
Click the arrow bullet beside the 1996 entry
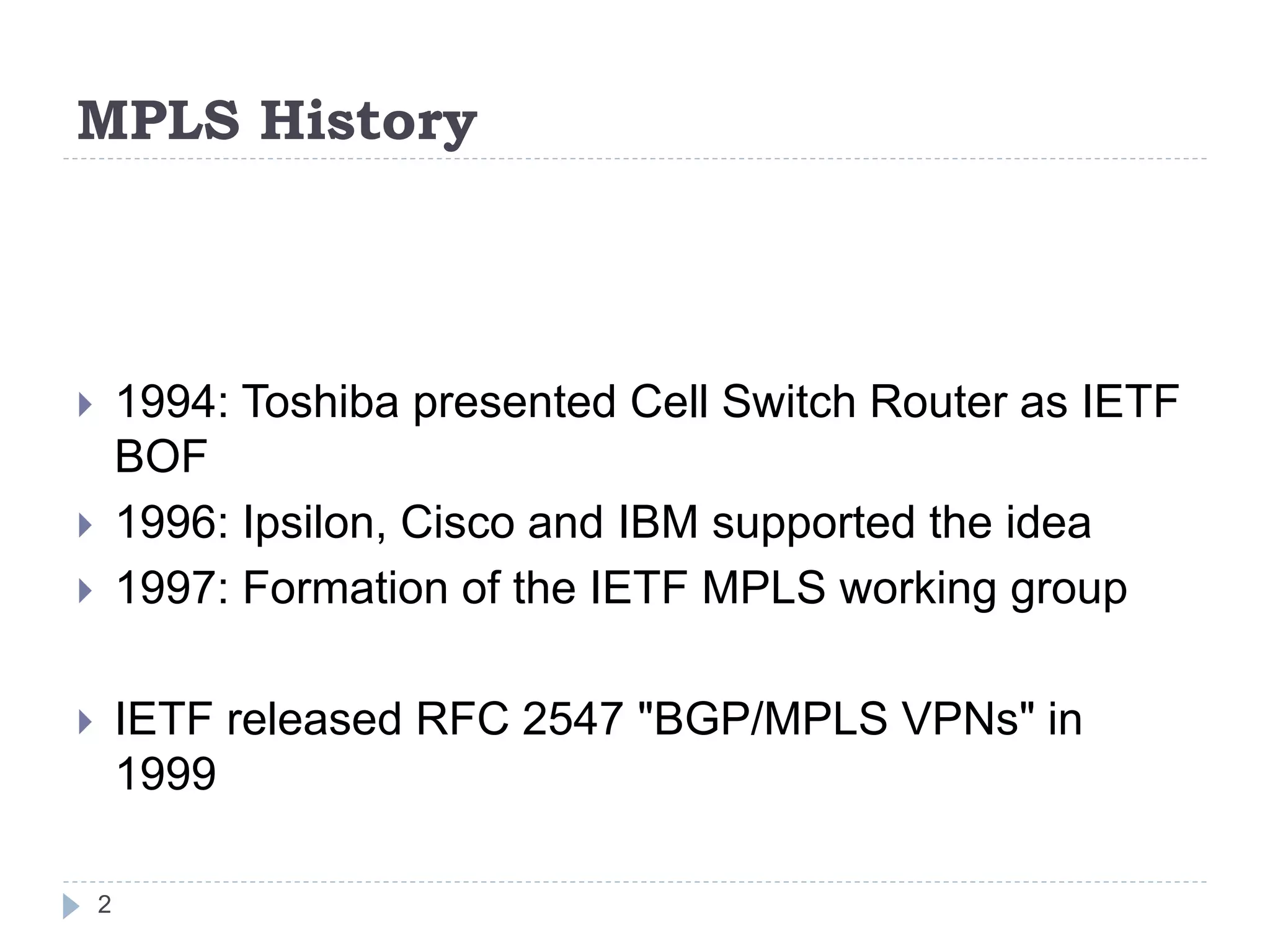coord(86,526)
